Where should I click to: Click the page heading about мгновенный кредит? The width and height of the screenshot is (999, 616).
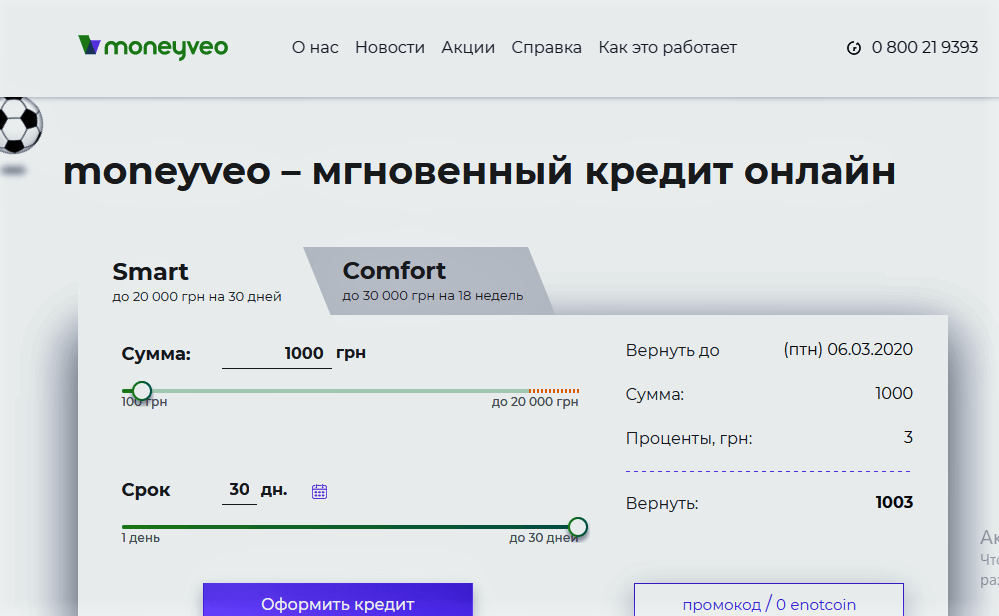click(479, 172)
